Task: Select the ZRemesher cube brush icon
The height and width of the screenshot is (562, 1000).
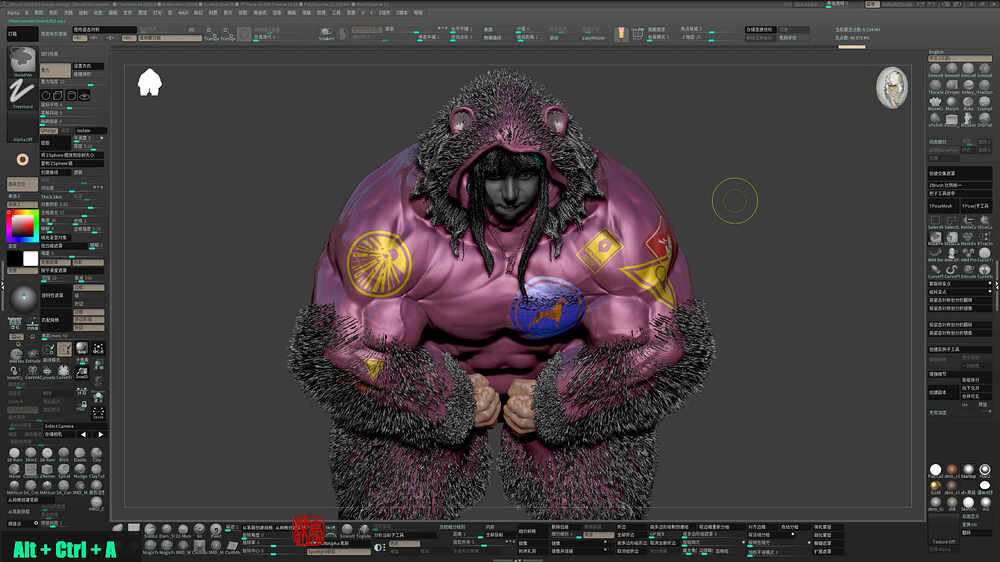Action: (47, 470)
